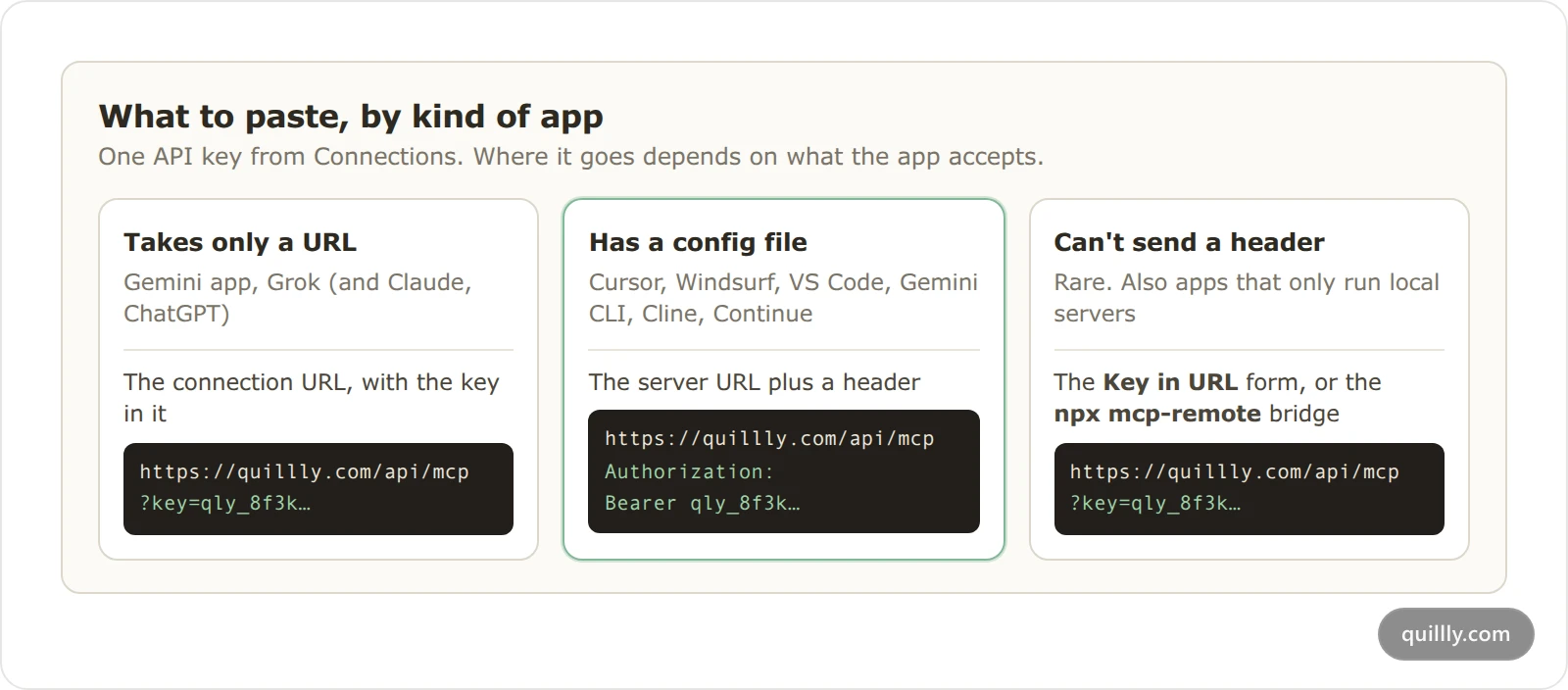This screenshot has height=690, width=1568.
Task: Click 'The server URL plus a header' text
Action: pos(755,382)
